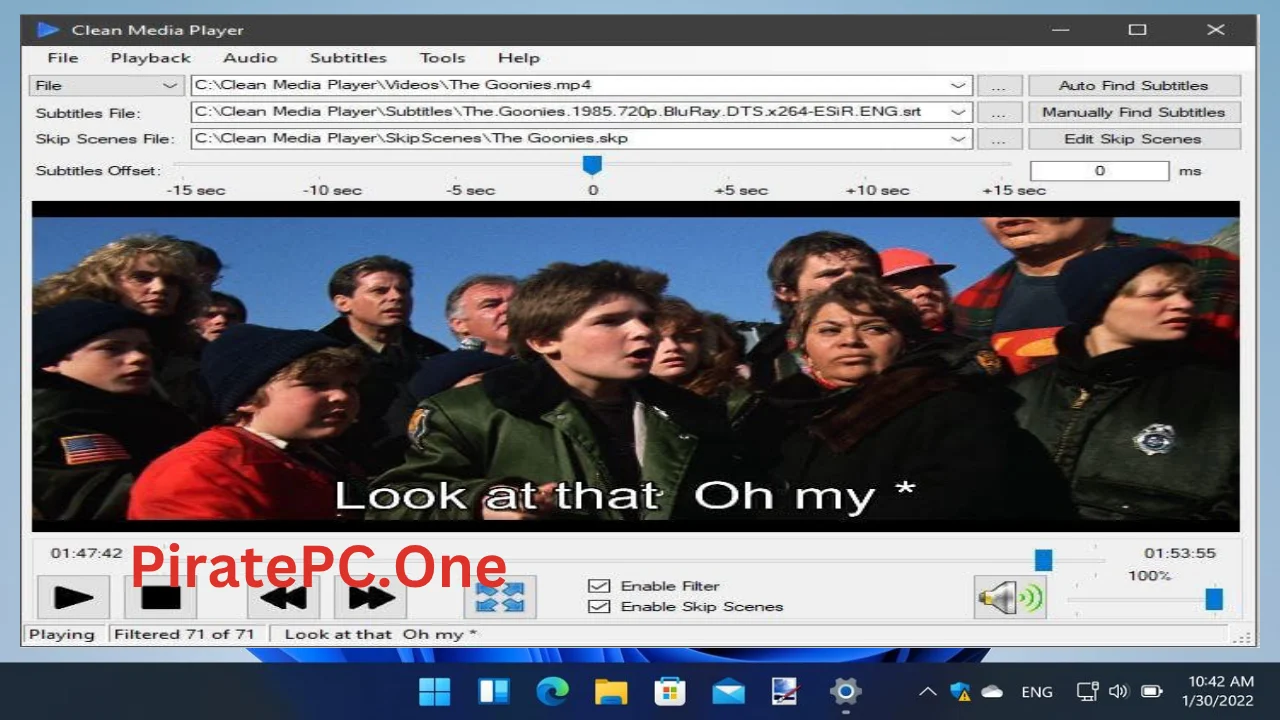This screenshot has height=720, width=1280.
Task: Click the -15 sec offset label
Action: tap(196, 190)
